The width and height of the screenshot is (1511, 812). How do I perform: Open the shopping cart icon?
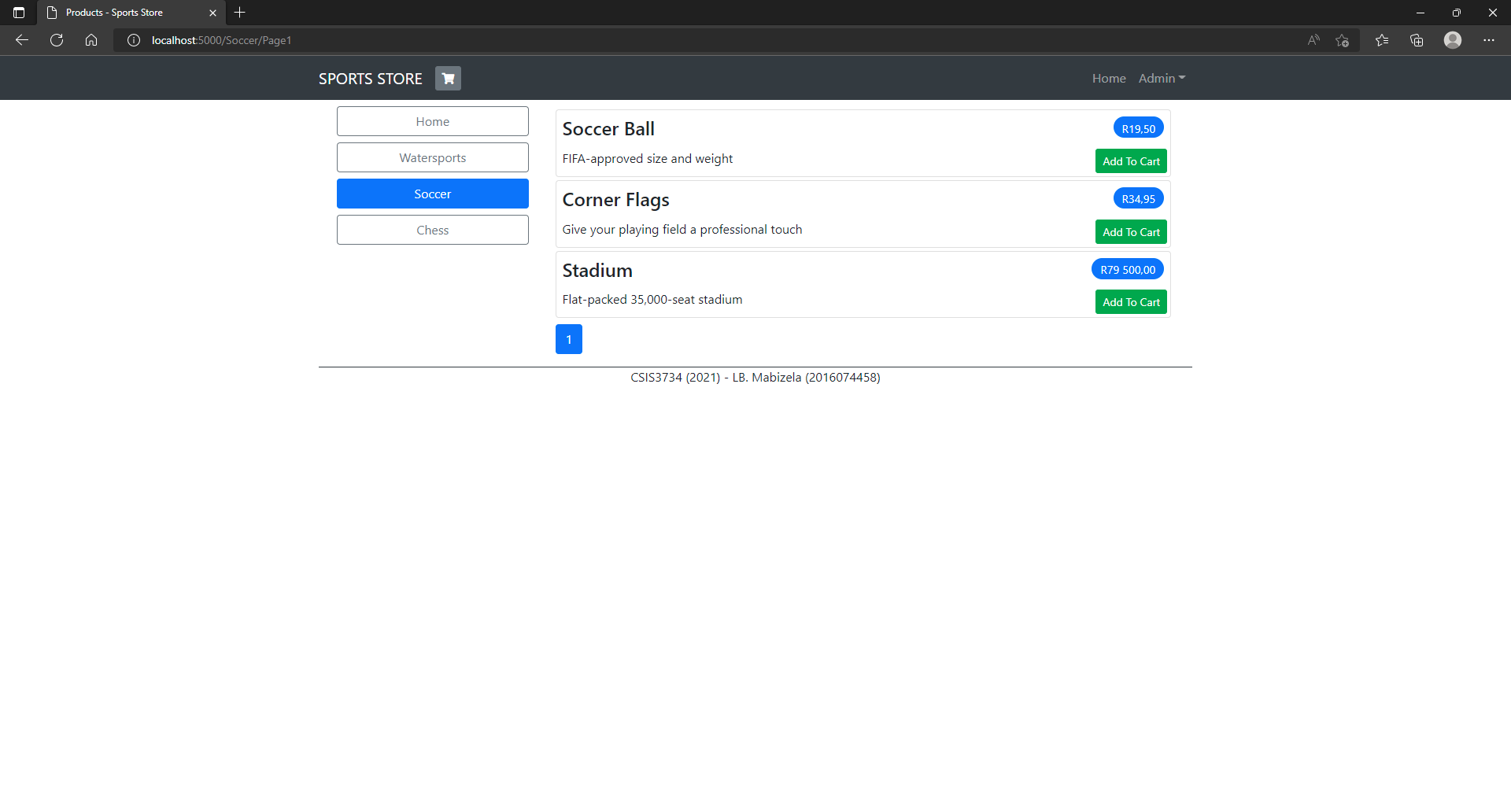point(447,78)
